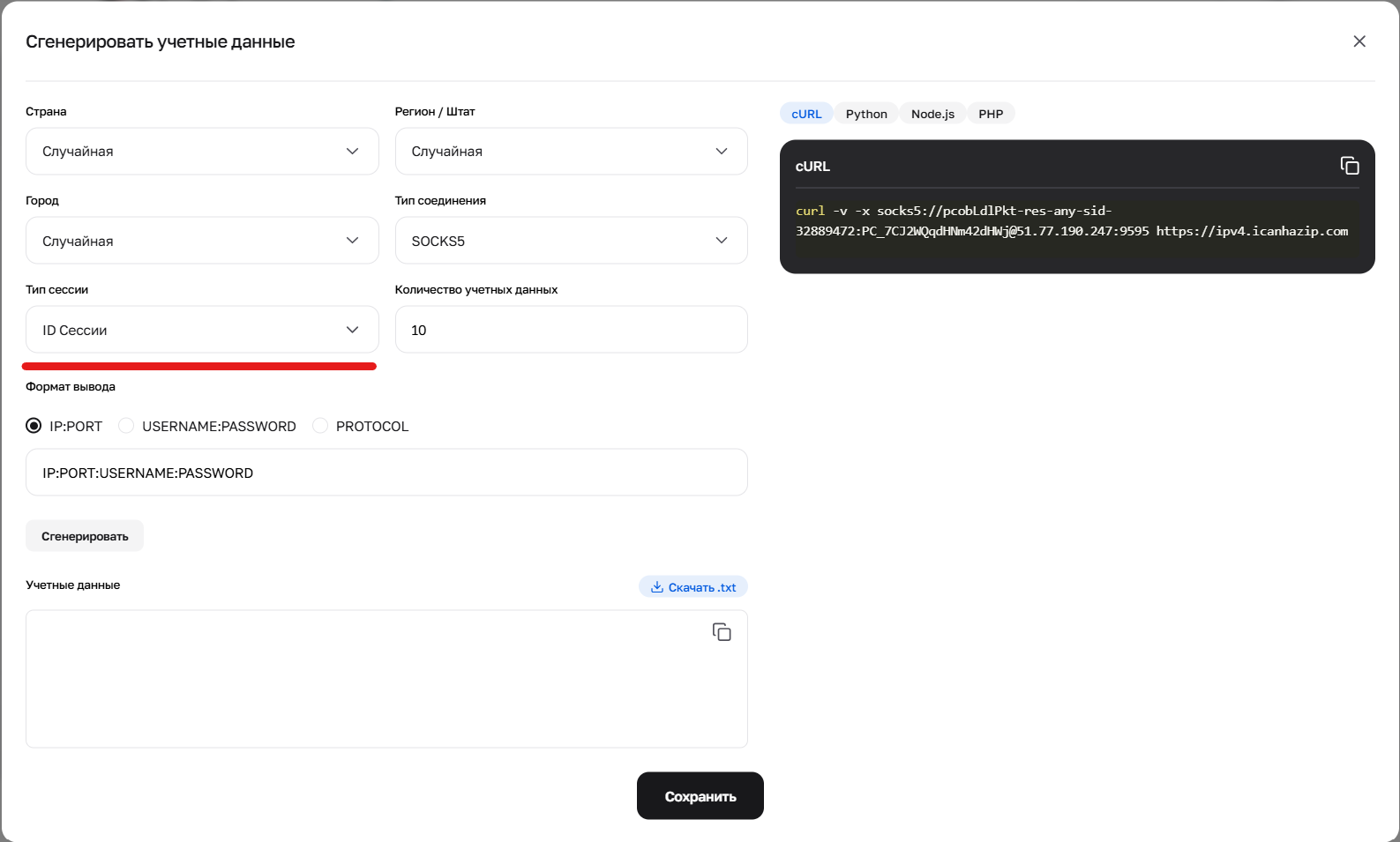Switch to the Python code tab
Viewport: 1400px width, 842px height.
865,114
